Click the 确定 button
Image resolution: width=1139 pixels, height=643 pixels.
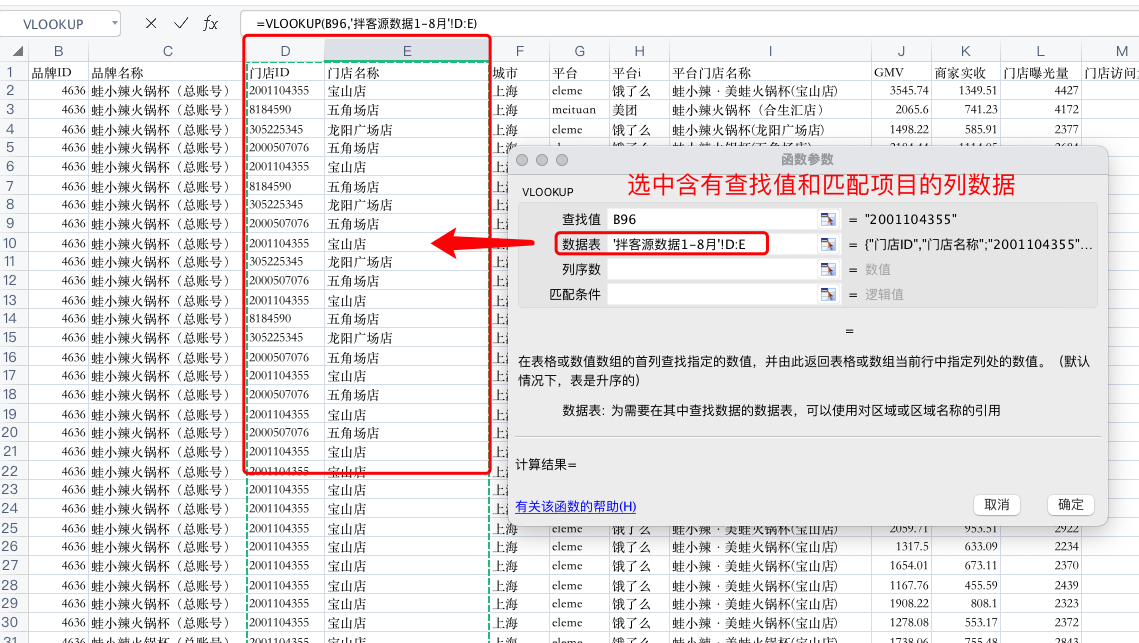tap(1071, 504)
